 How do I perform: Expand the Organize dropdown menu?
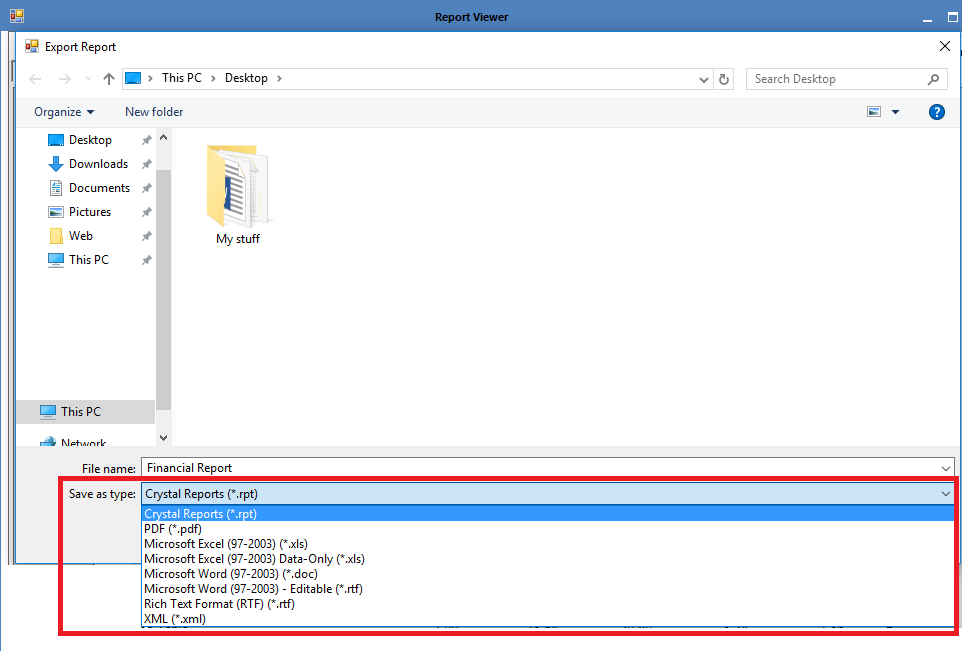click(x=64, y=112)
